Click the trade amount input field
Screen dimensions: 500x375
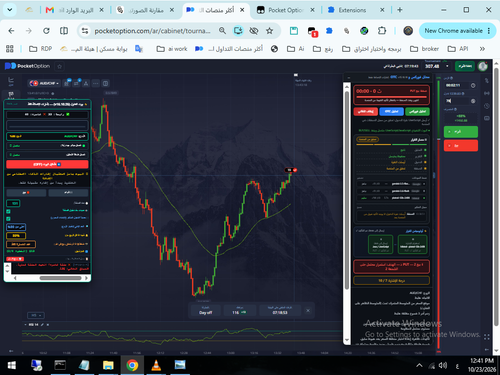click(x=457, y=101)
